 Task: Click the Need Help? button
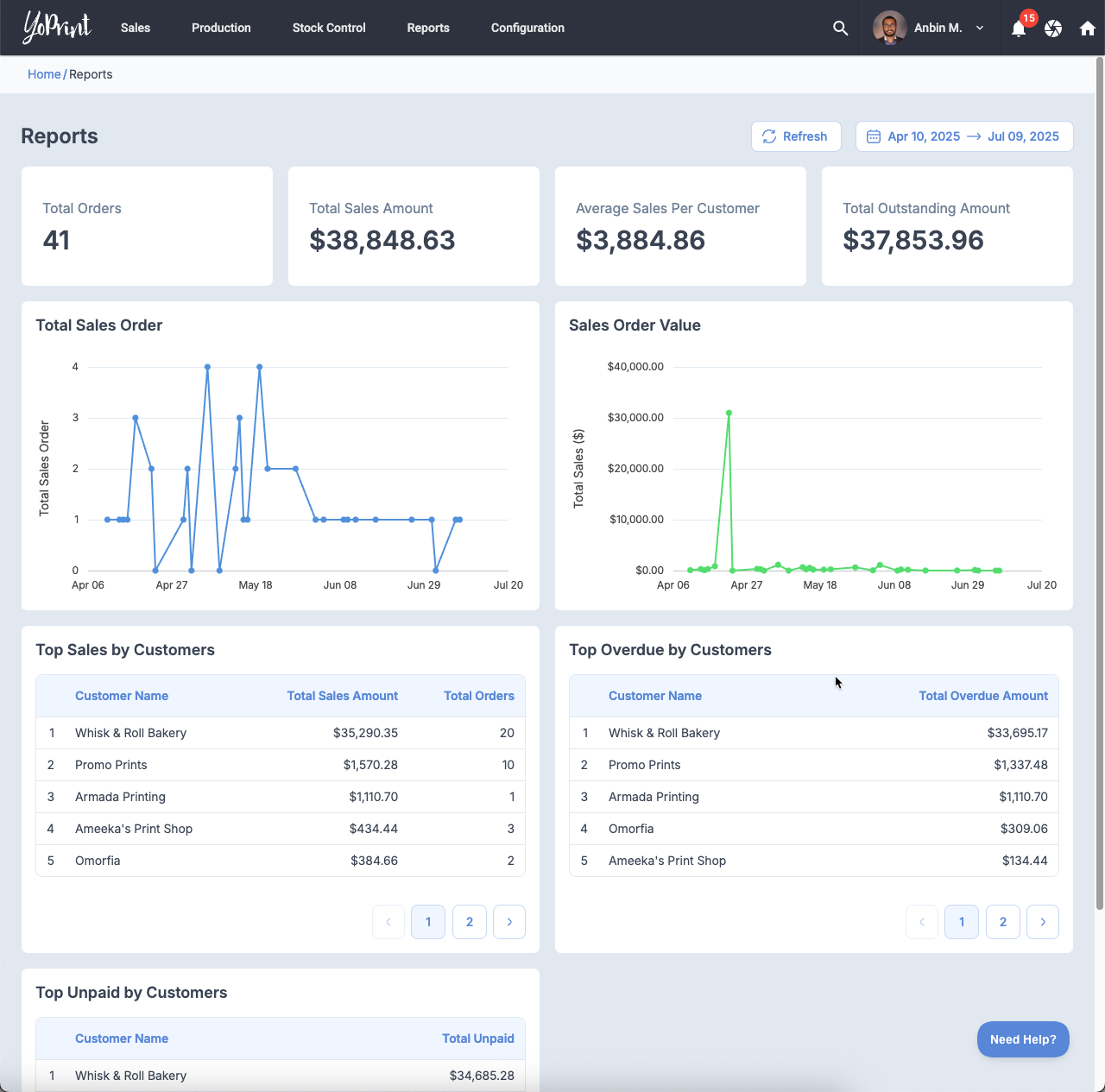pos(1023,1039)
